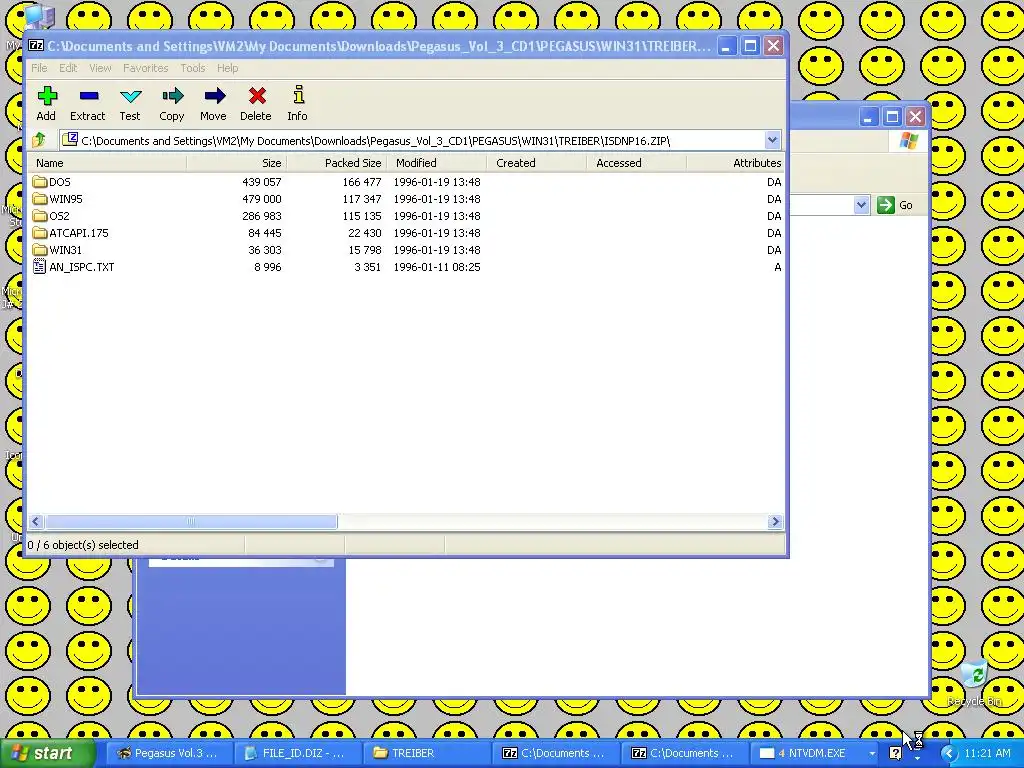The width and height of the screenshot is (1024, 768).
Task: Go up one folder level icon
Action: coord(39,140)
